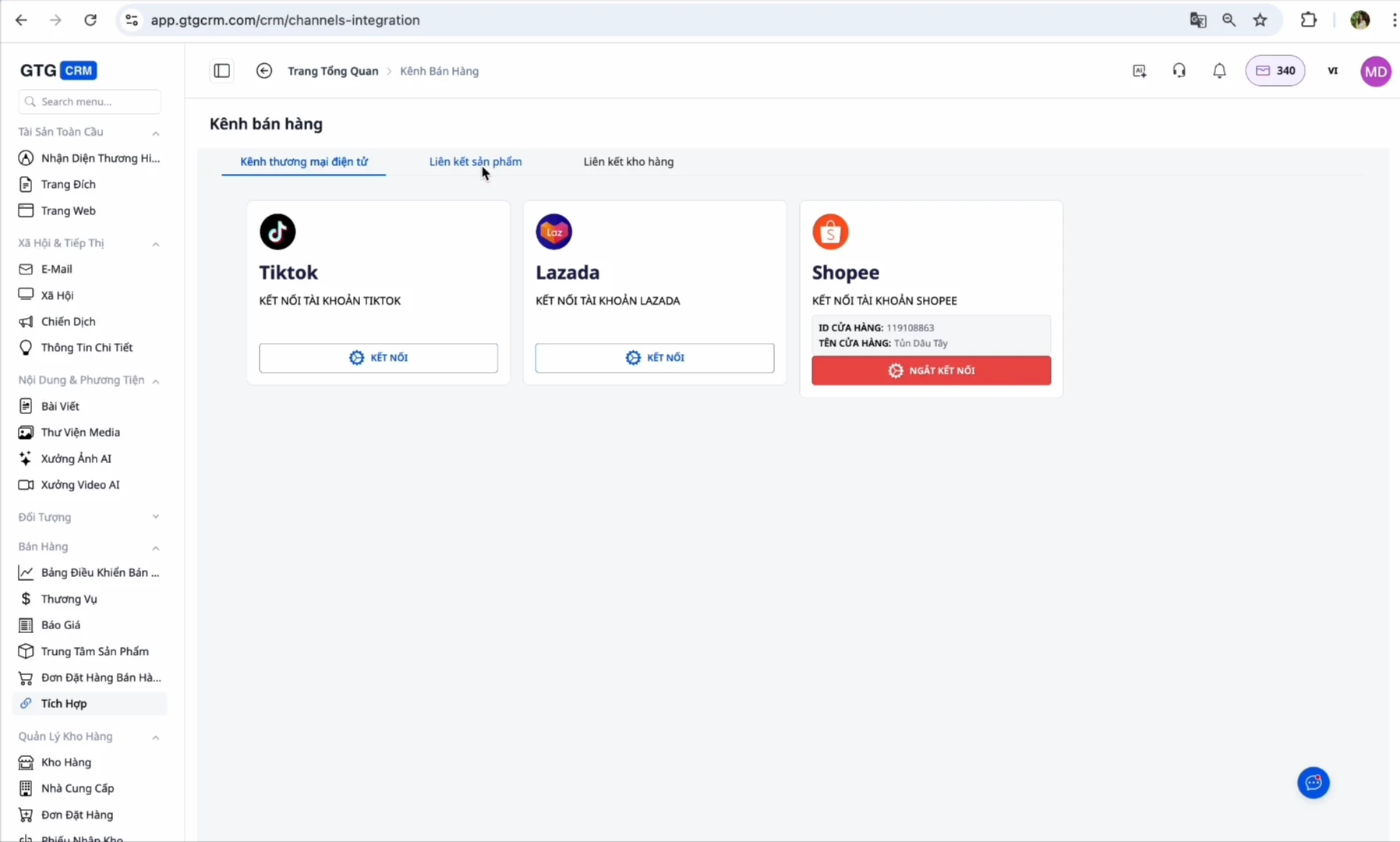
Task: Click the Shopee logo icon
Action: pos(830,232)
